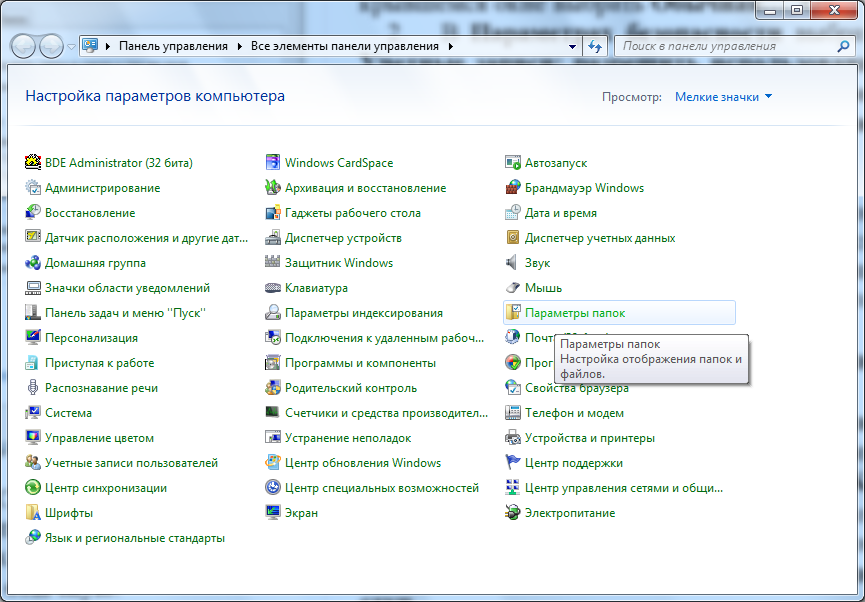Open the Клавиатура icon
This screenshot has width=865, height=602.
(273, 287)
